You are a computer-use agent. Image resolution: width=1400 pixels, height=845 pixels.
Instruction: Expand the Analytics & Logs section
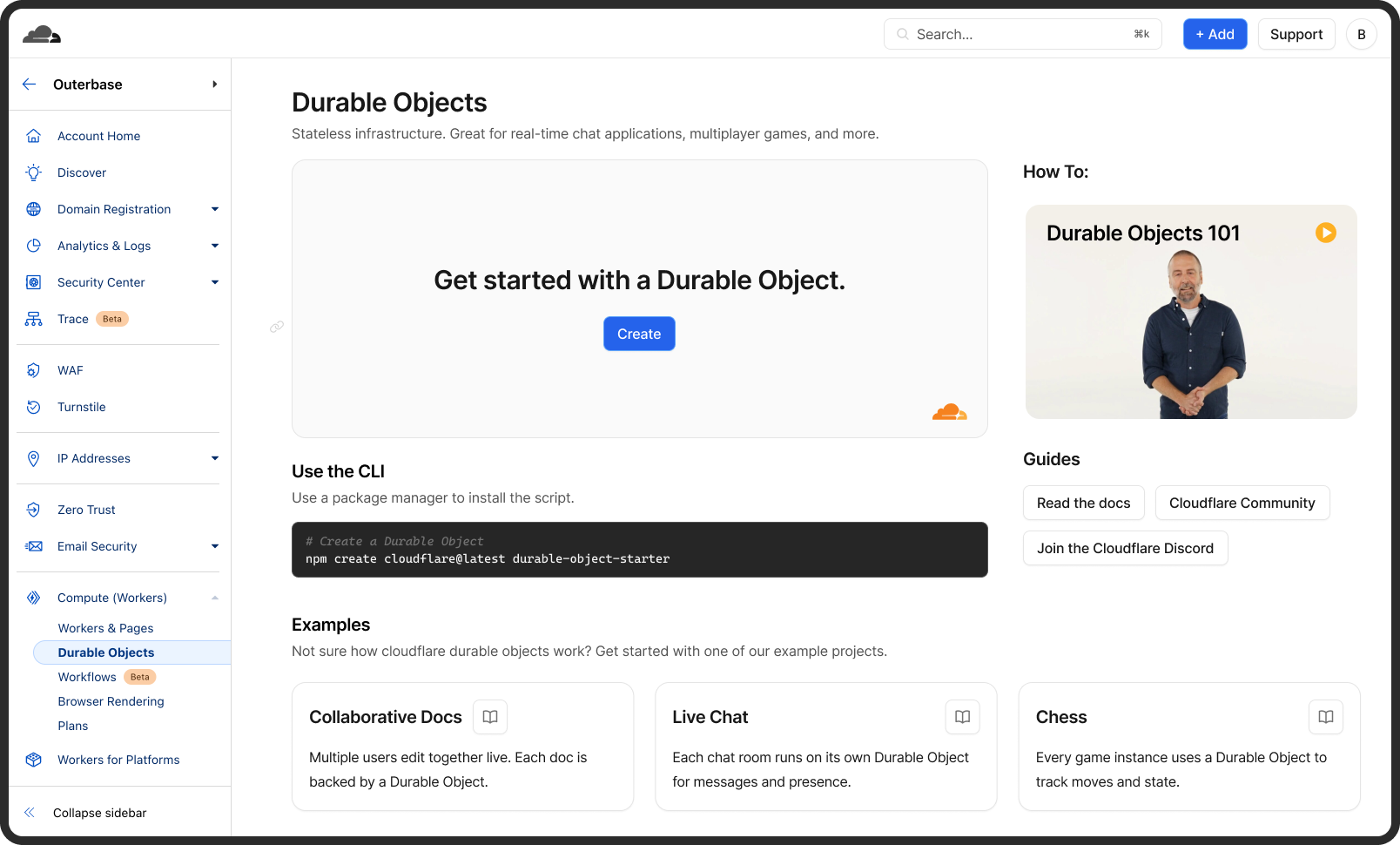215,246
